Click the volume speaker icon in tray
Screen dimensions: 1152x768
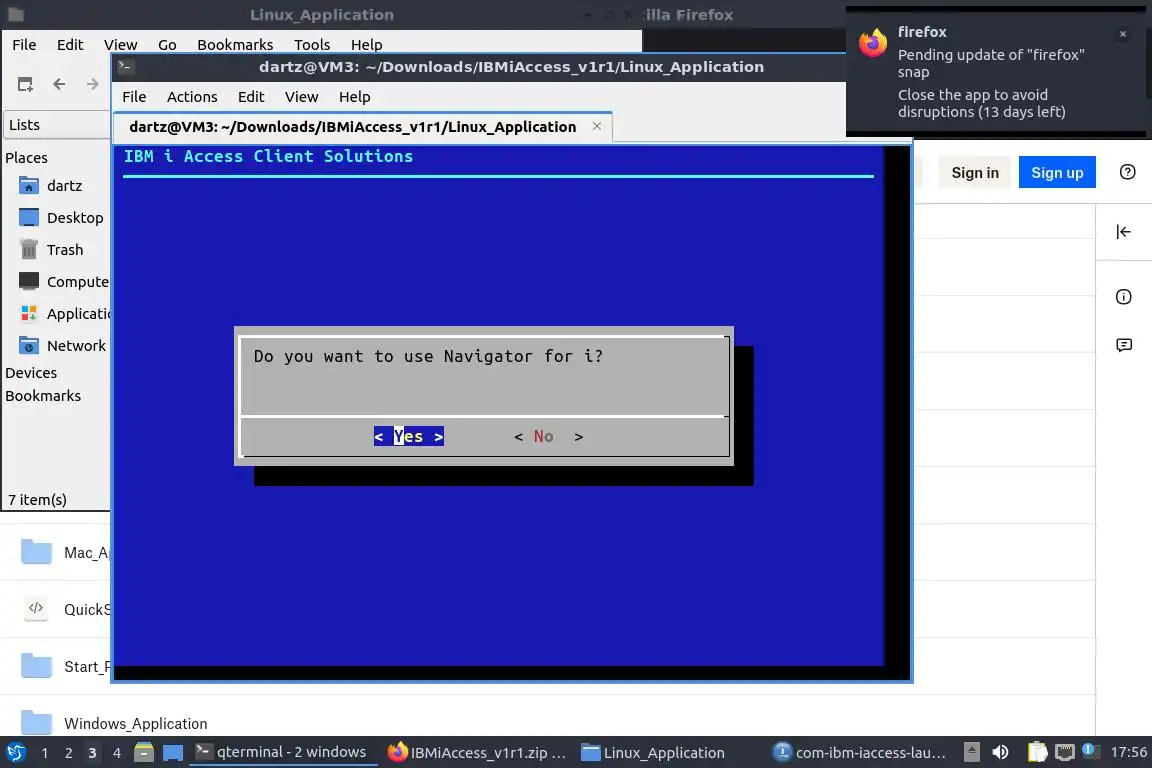pyautogui.click(x=1000, y=753)
